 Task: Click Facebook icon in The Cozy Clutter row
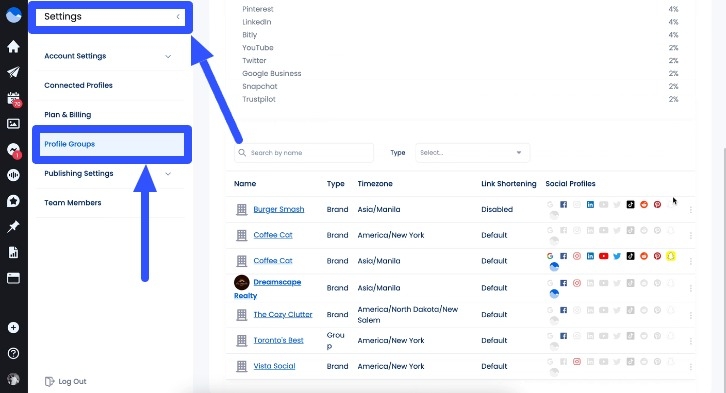click(x=563, y=310)
